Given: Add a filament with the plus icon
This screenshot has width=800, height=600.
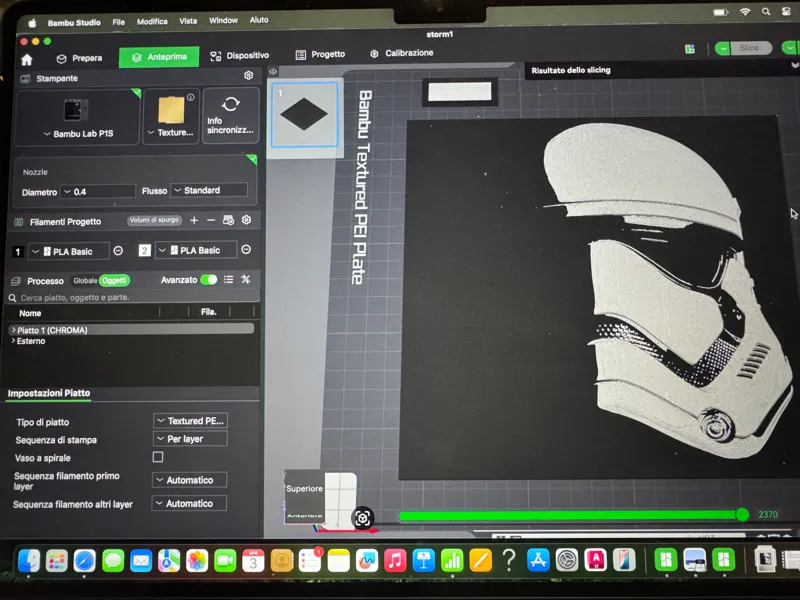Looking at the screenshot, I should (x=194, y=220).
